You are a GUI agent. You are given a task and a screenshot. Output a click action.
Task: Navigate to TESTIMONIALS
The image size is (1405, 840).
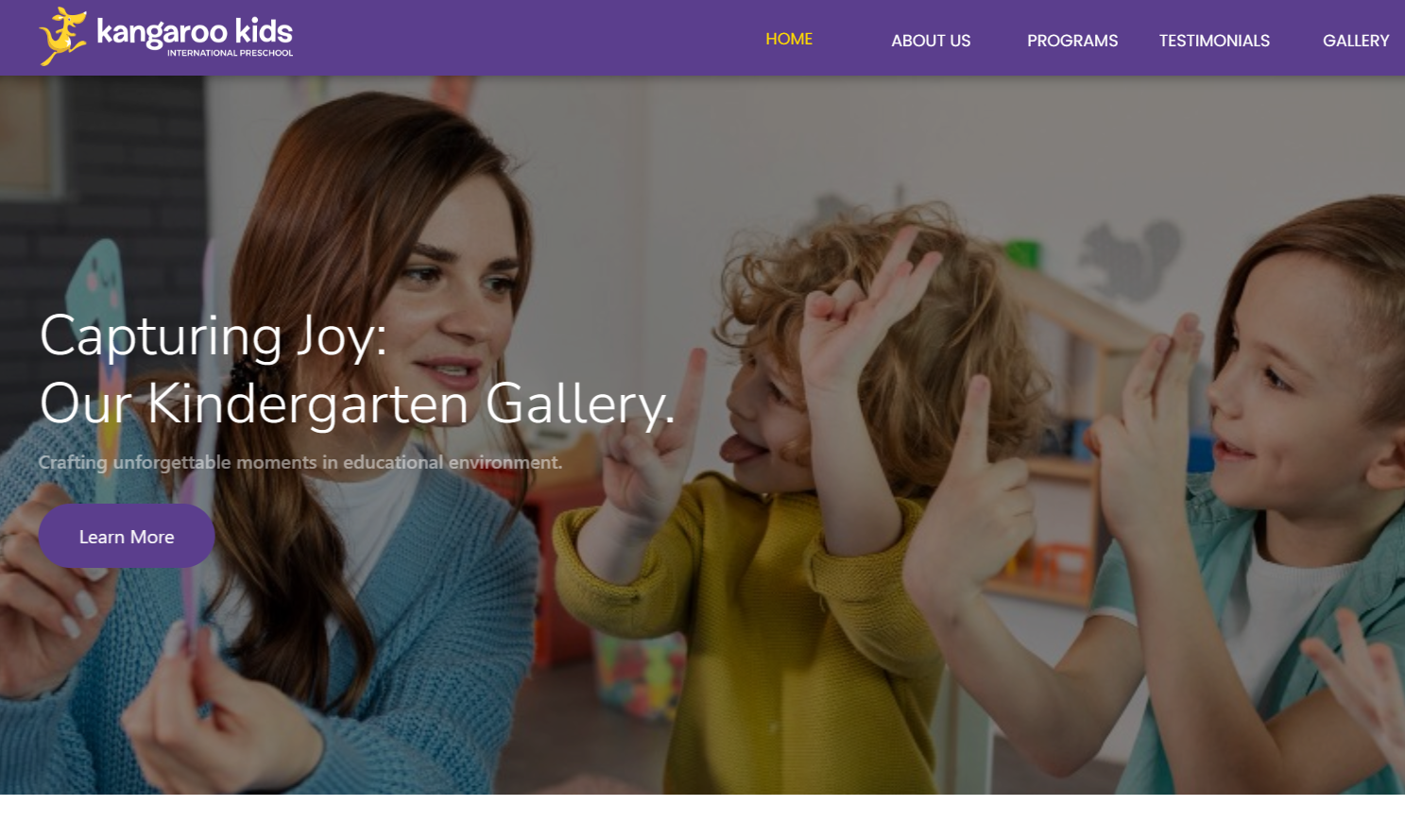(1214, 41)
